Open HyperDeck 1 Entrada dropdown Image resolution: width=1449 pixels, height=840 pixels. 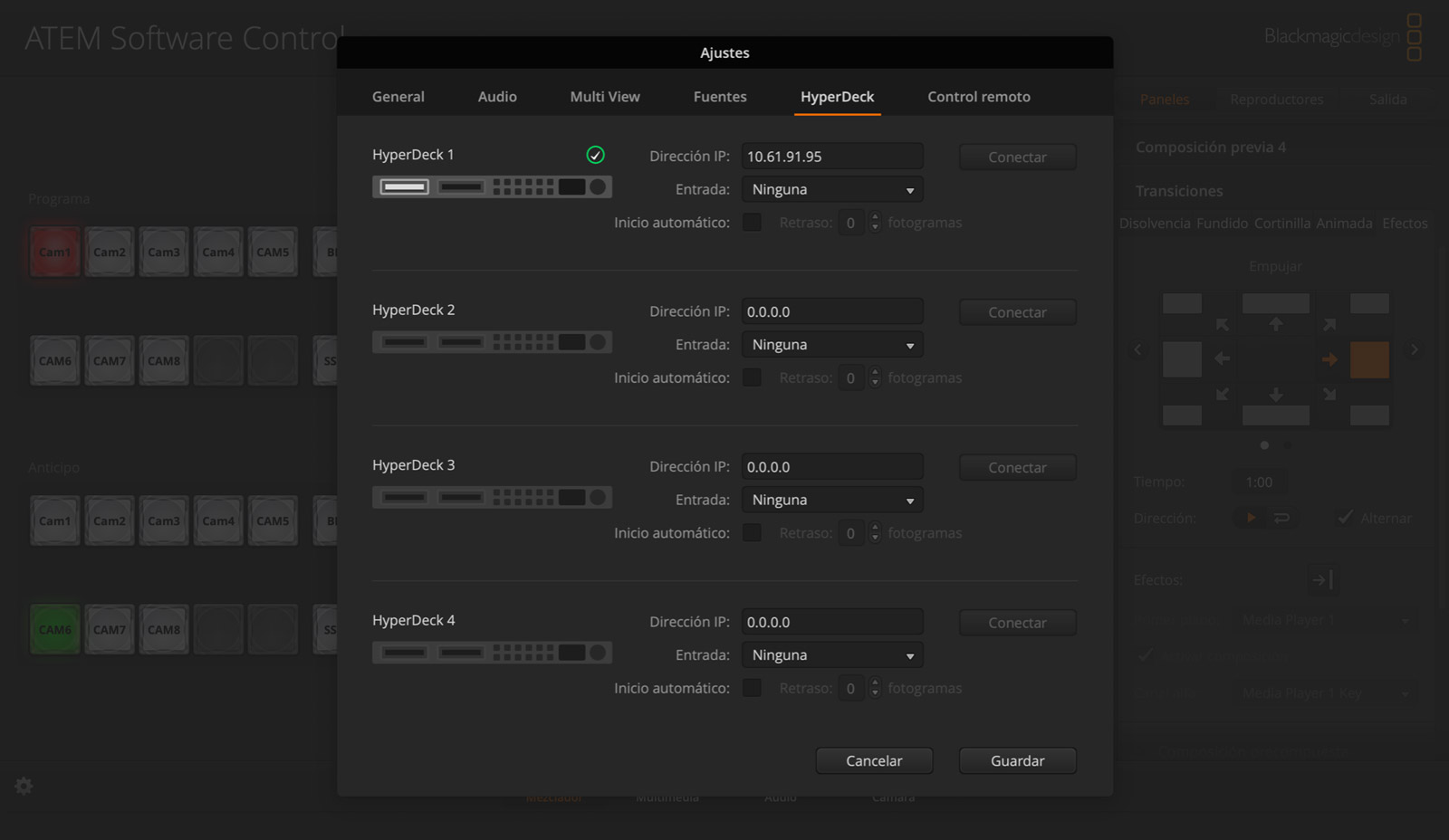[x=832, y=189]
